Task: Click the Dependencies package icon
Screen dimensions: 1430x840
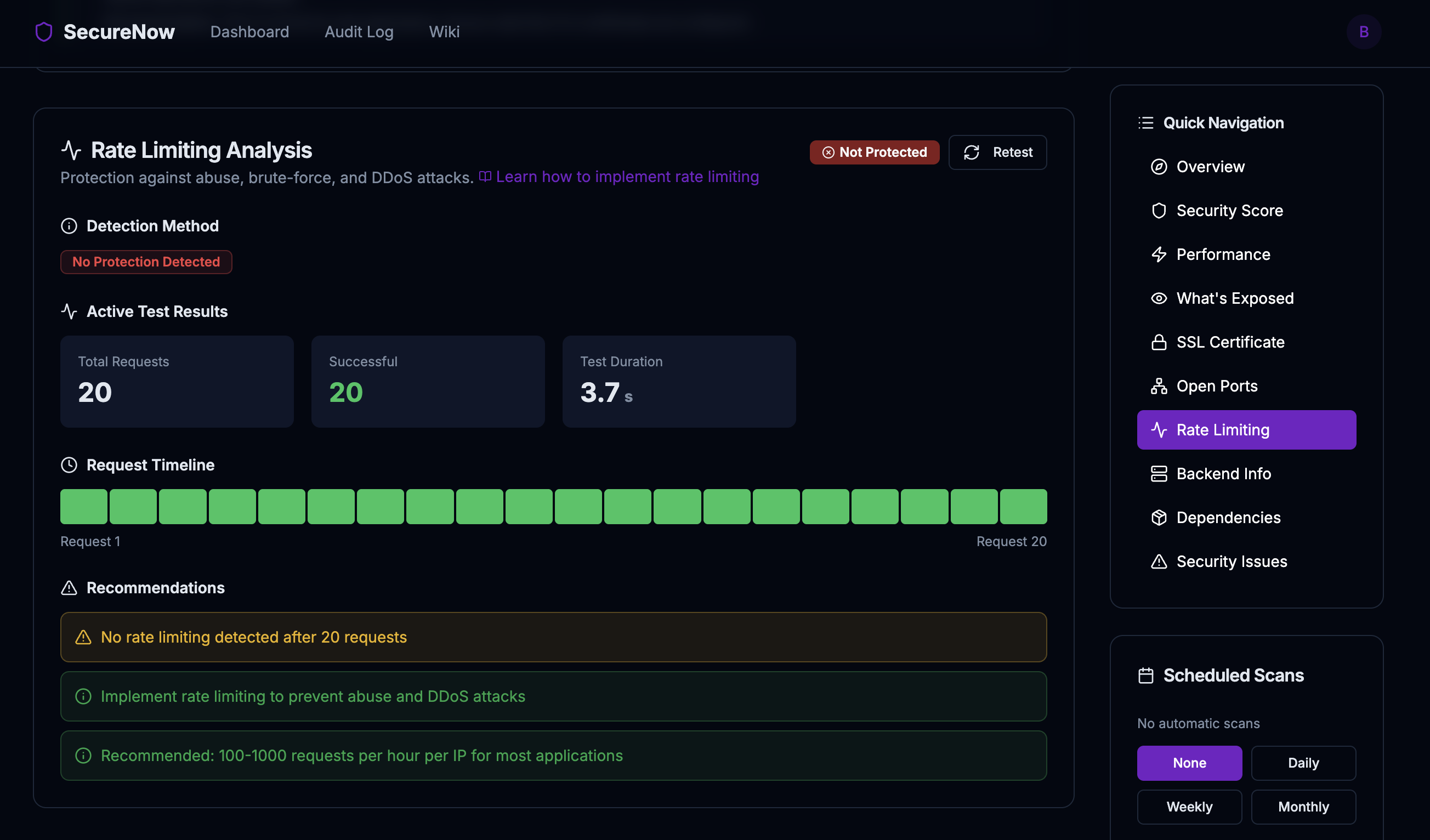Action: click(1159, 518)
